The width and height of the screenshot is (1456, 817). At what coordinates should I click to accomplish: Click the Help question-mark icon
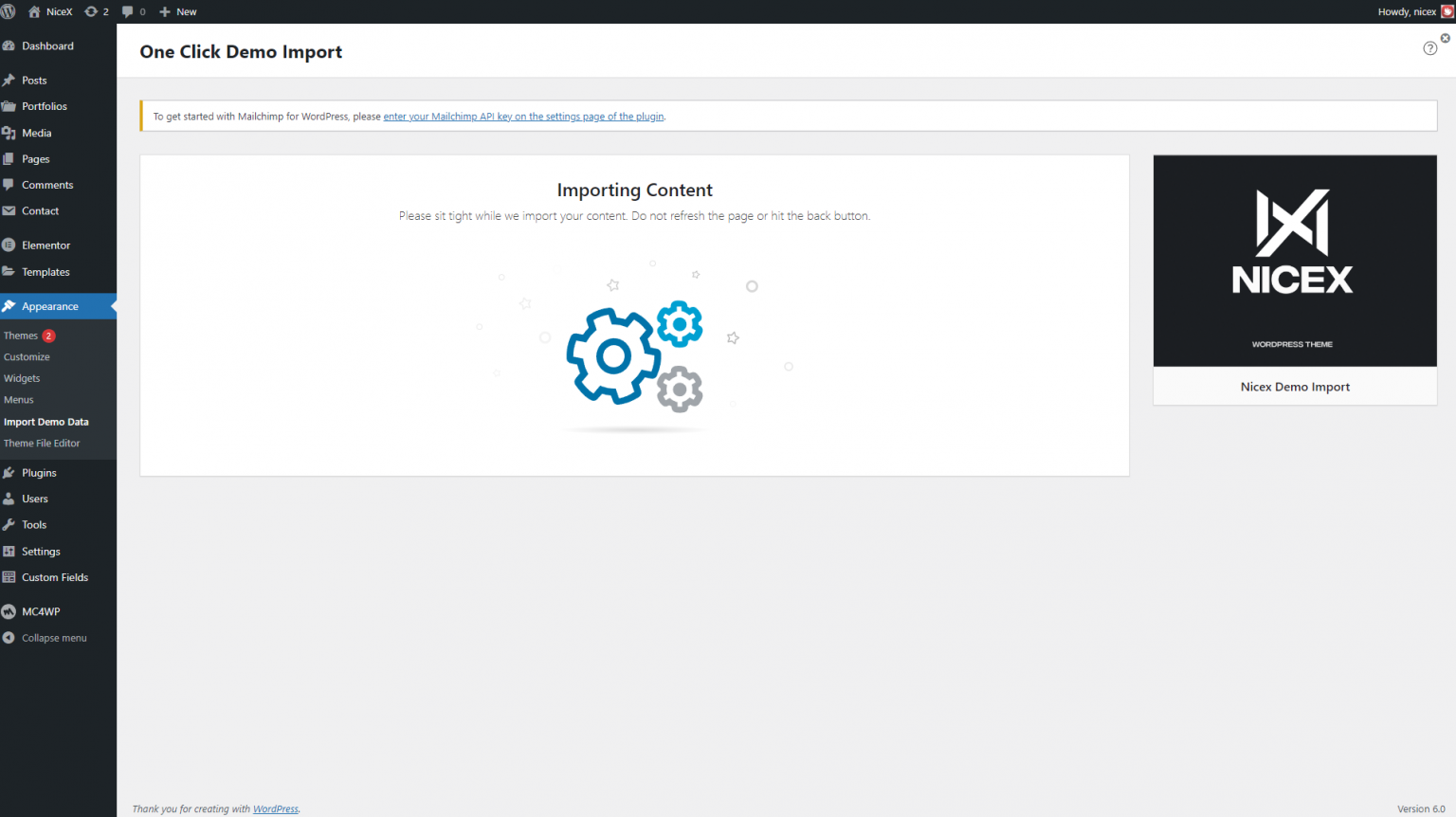(x=1429, y=47)
